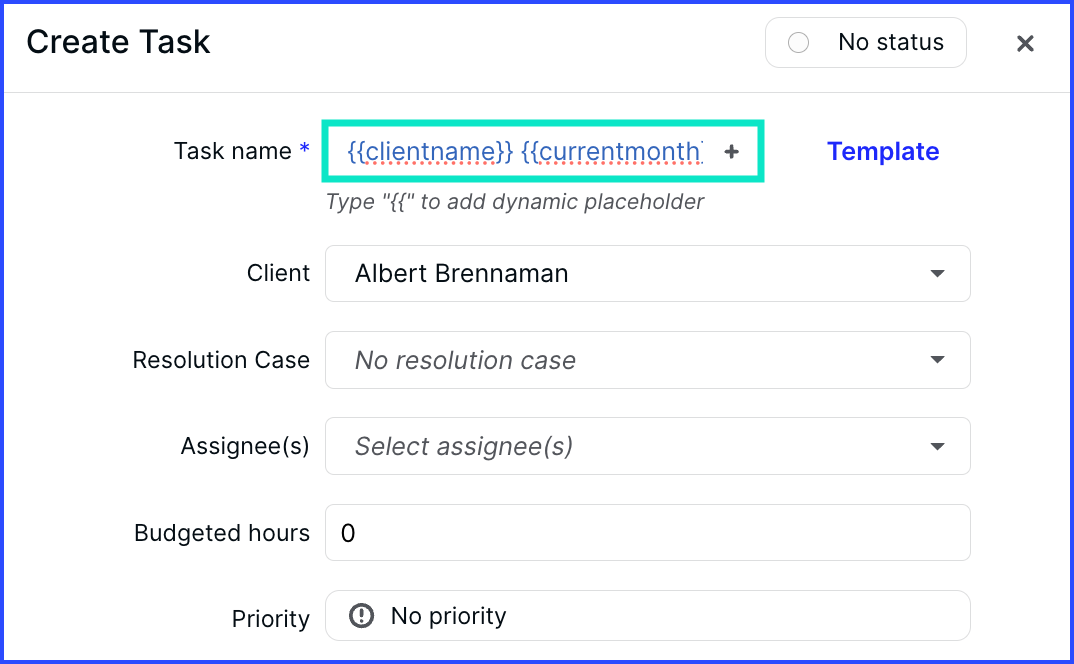
Task: Open the No status selector button
Action: 866,42
